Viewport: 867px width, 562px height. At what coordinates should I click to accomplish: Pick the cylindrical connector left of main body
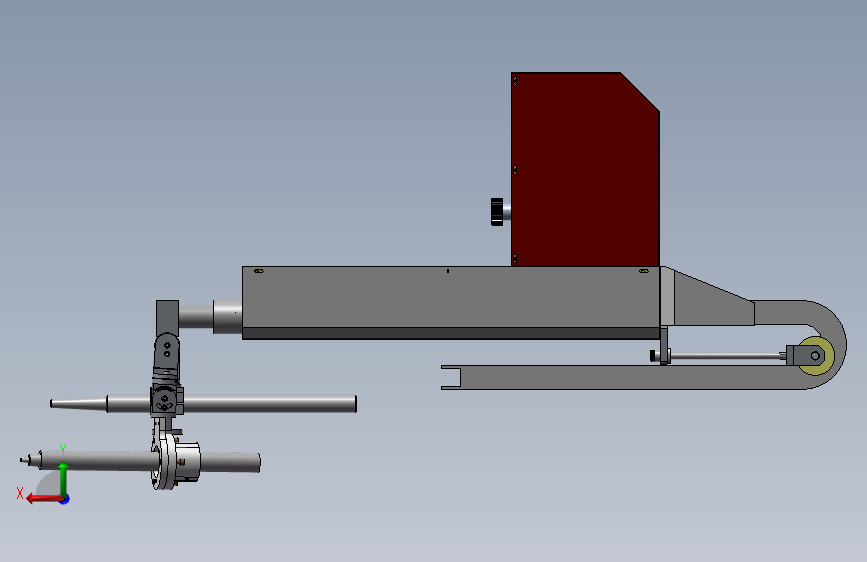click(x=227, y=317)
